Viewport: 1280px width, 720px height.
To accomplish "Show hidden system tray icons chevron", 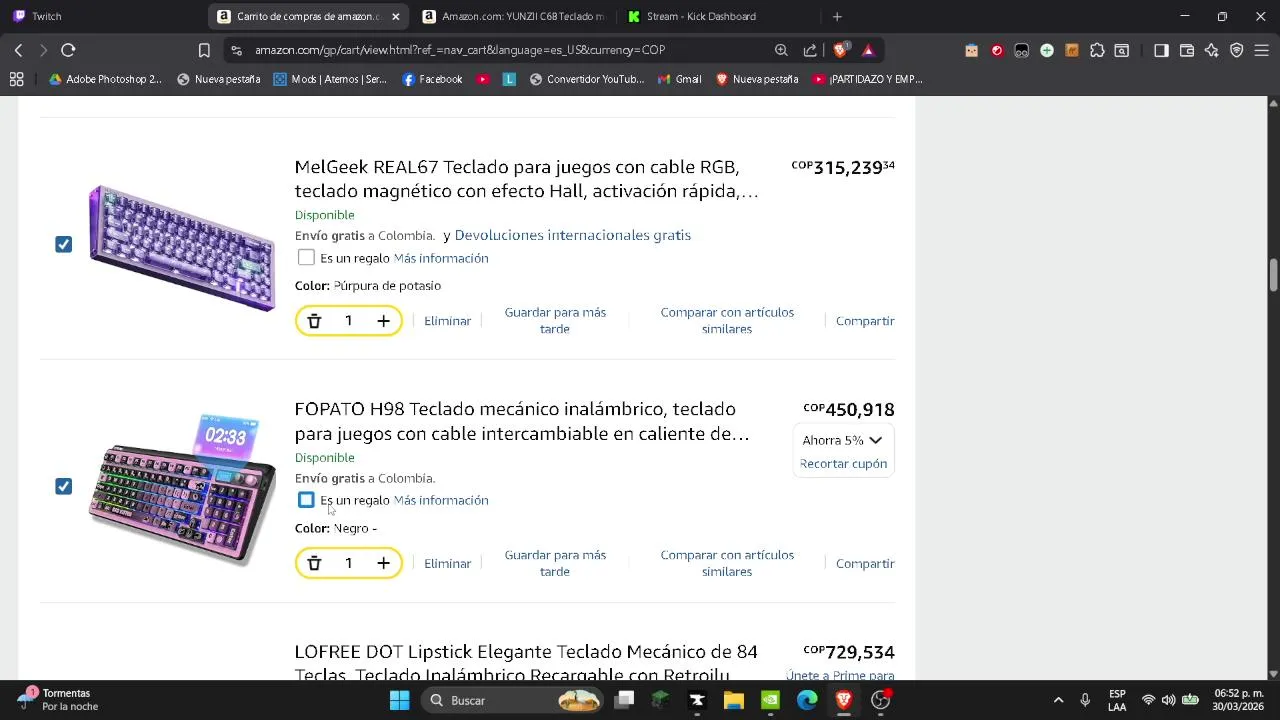I will tap(1058, 700).
